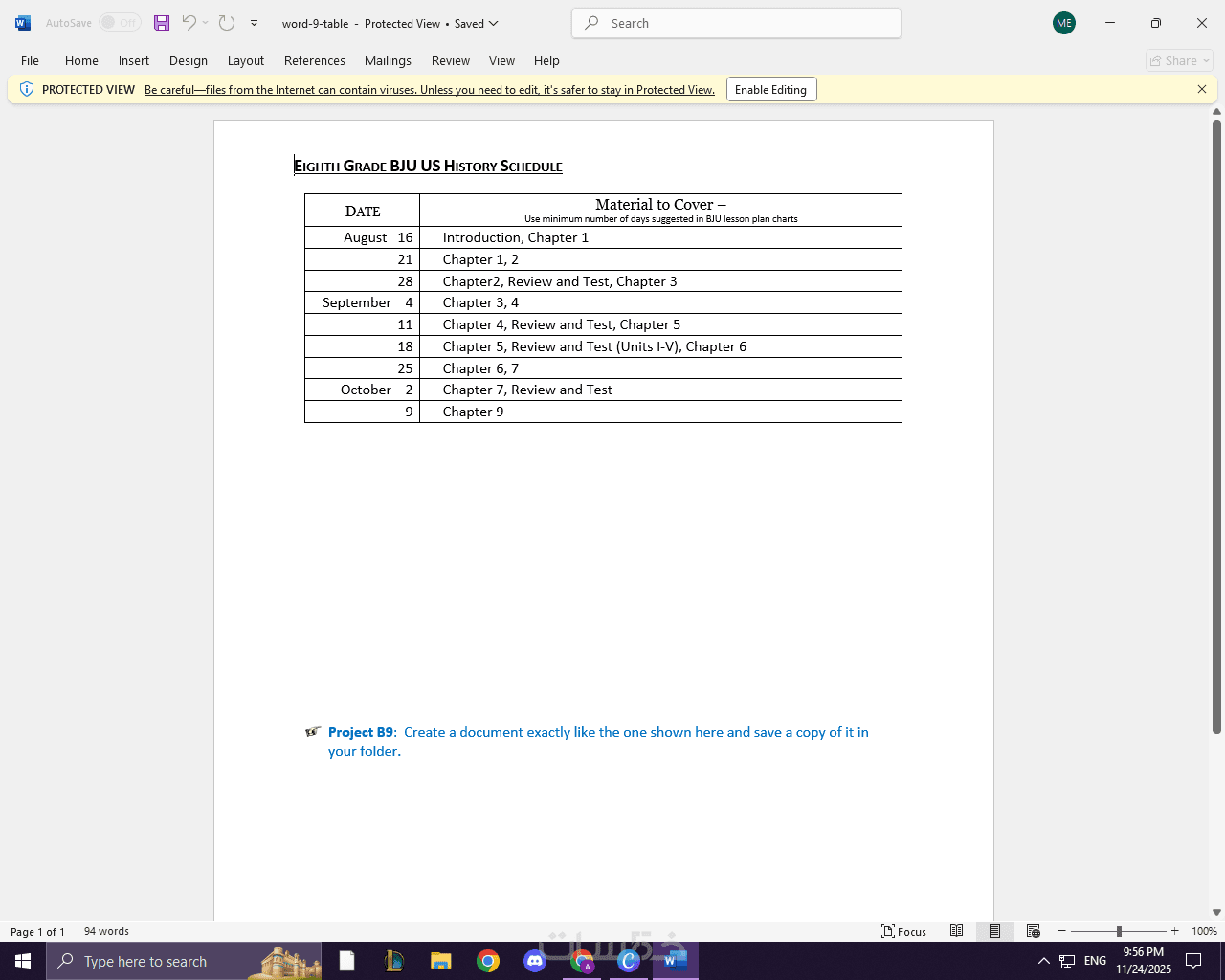Open the Help tab
Viewport: 1225px width, 980px height.
click(x=546, y=60)
